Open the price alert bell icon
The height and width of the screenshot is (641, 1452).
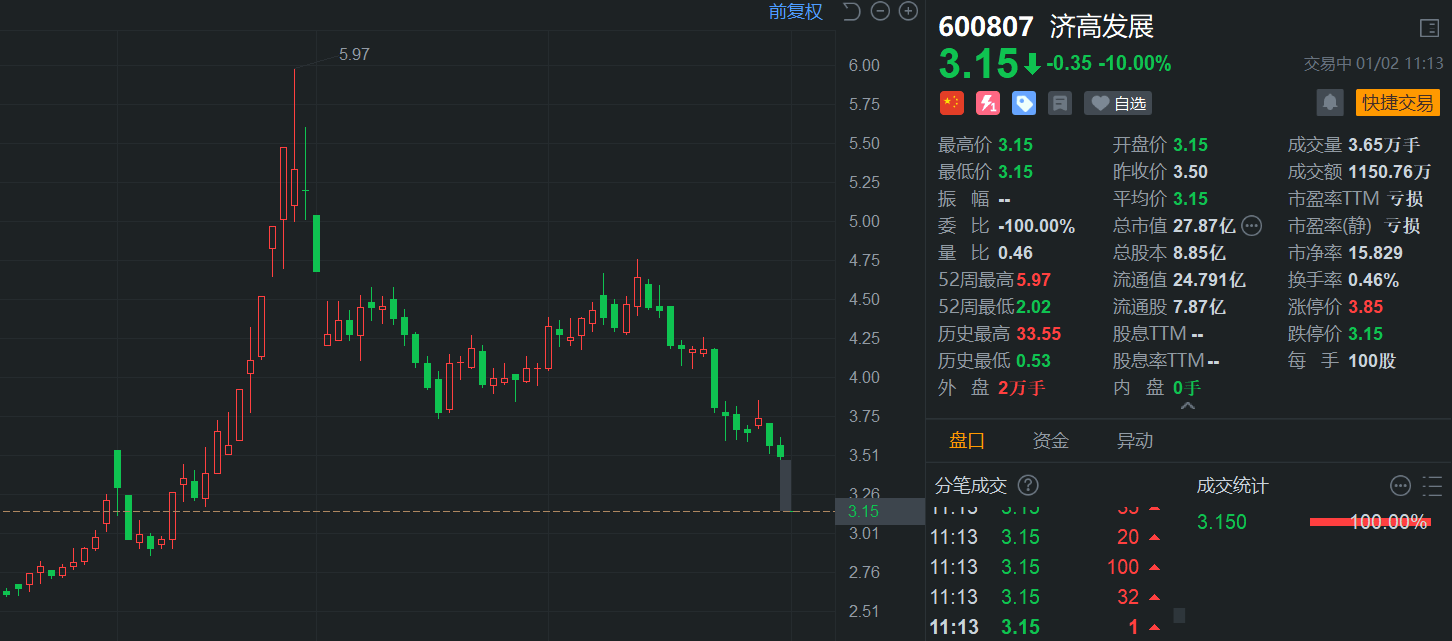[1330, 102]
